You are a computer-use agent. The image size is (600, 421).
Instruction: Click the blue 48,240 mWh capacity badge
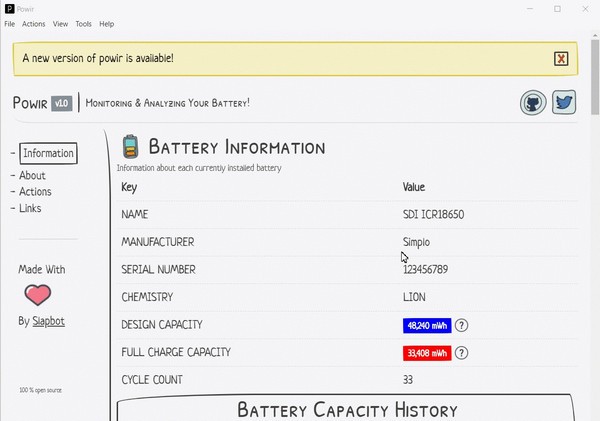[426, 325]
